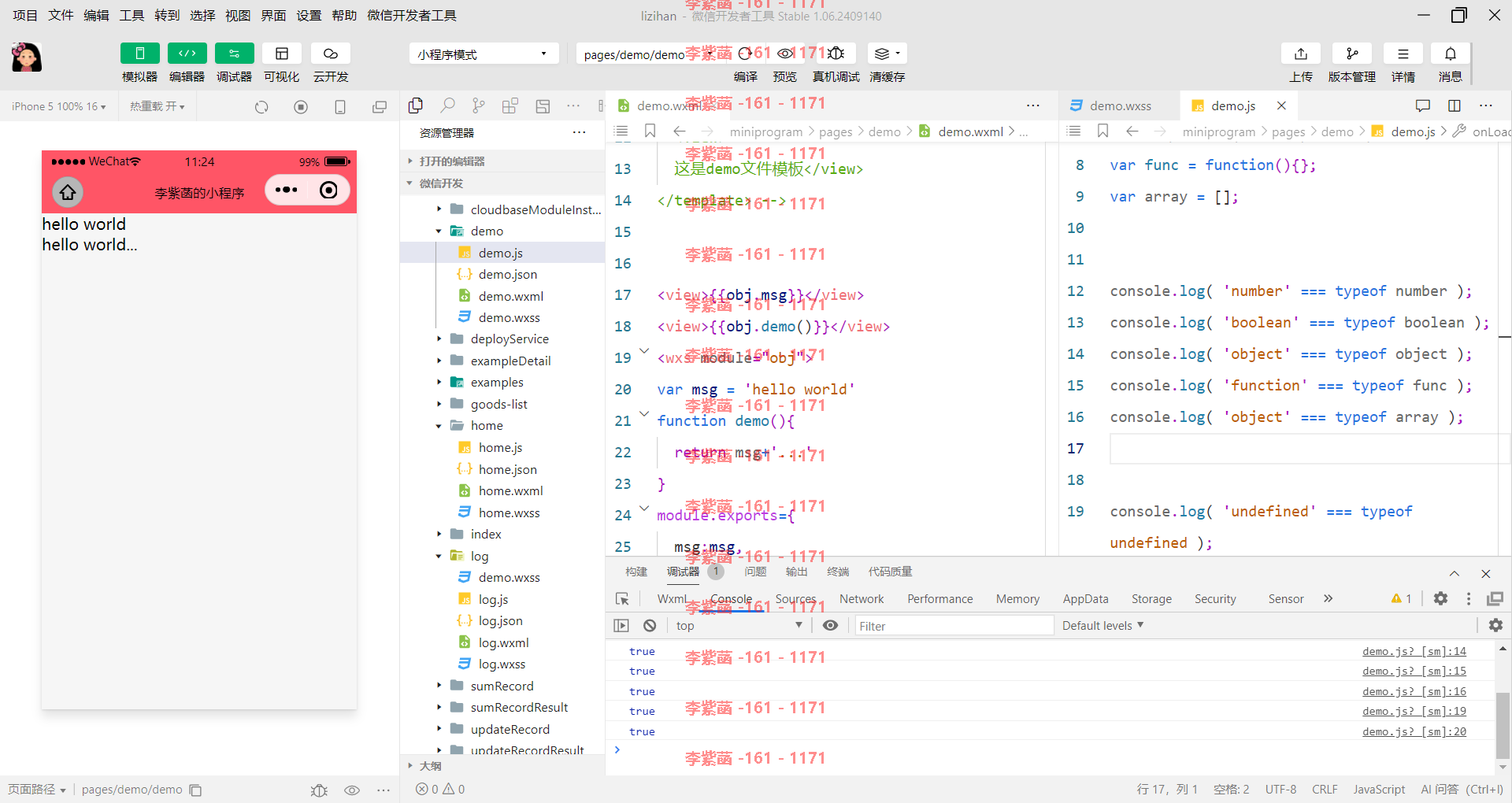Open the 设置 menu

(x=309, y=15)
